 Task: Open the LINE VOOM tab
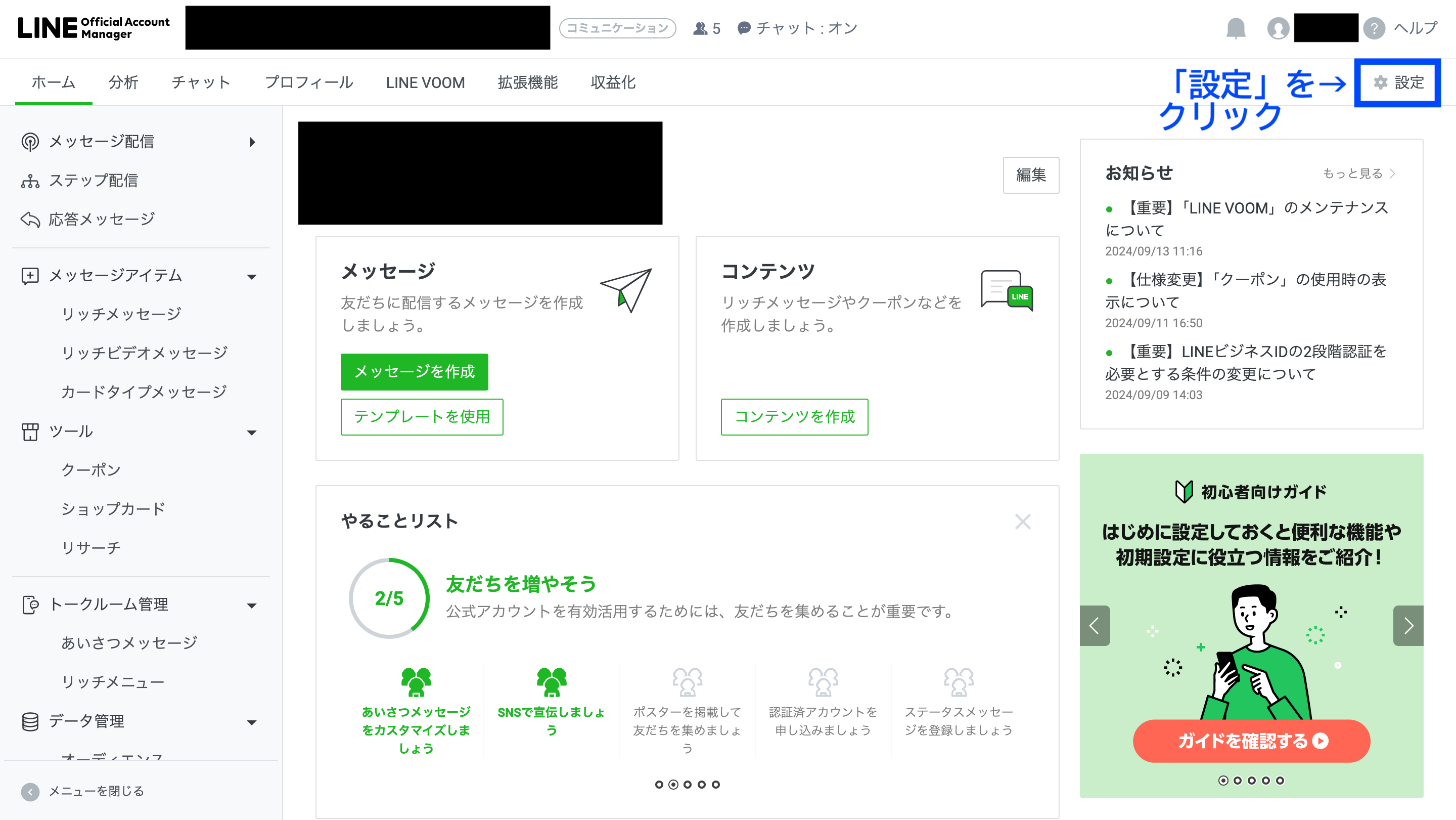(x=425, y=82)
